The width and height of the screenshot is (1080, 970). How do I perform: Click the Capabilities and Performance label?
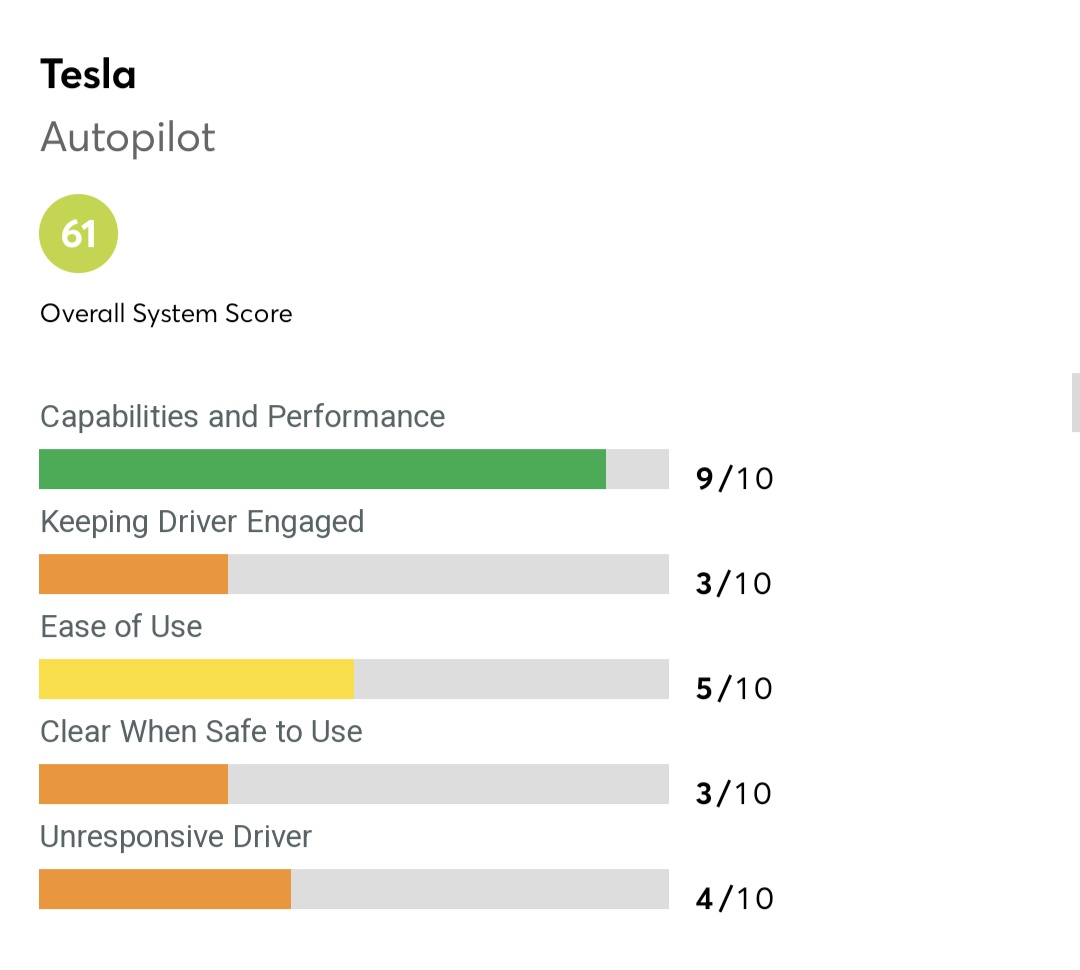(x=242, y=416)
